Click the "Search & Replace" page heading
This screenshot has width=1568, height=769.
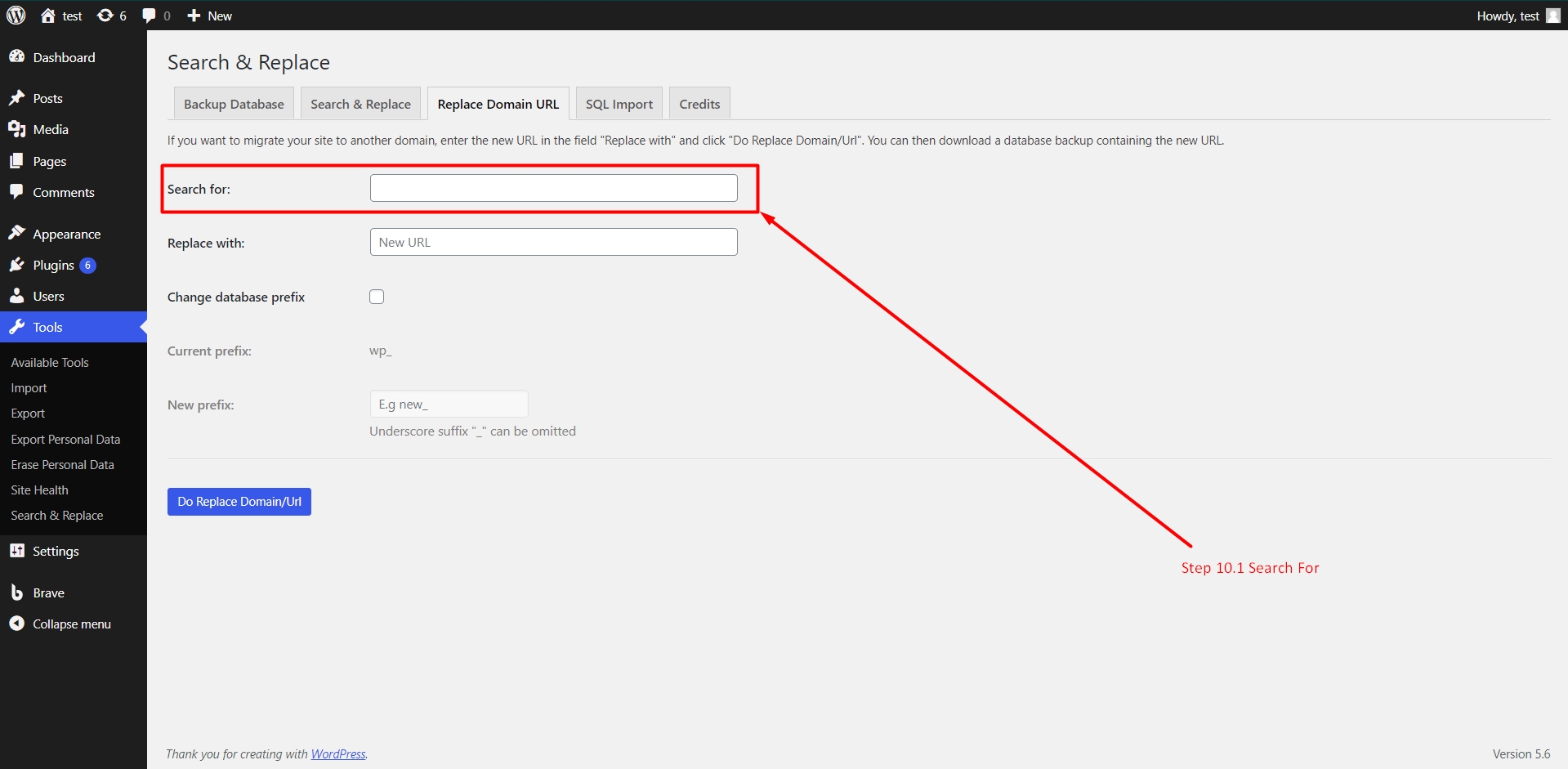pyautogui.click(x=248, y=62)
